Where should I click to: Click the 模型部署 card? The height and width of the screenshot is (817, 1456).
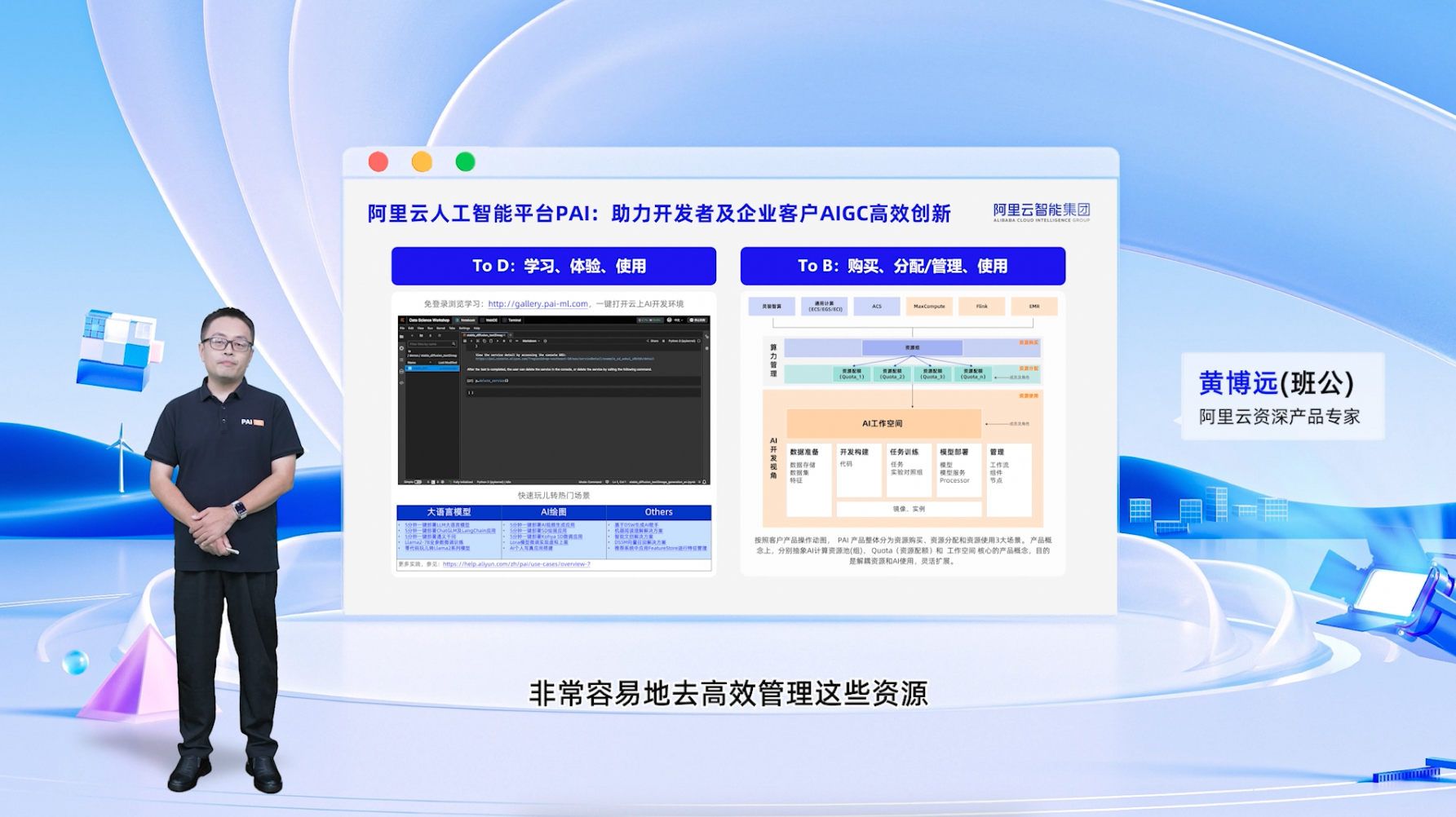pos(958,470)
